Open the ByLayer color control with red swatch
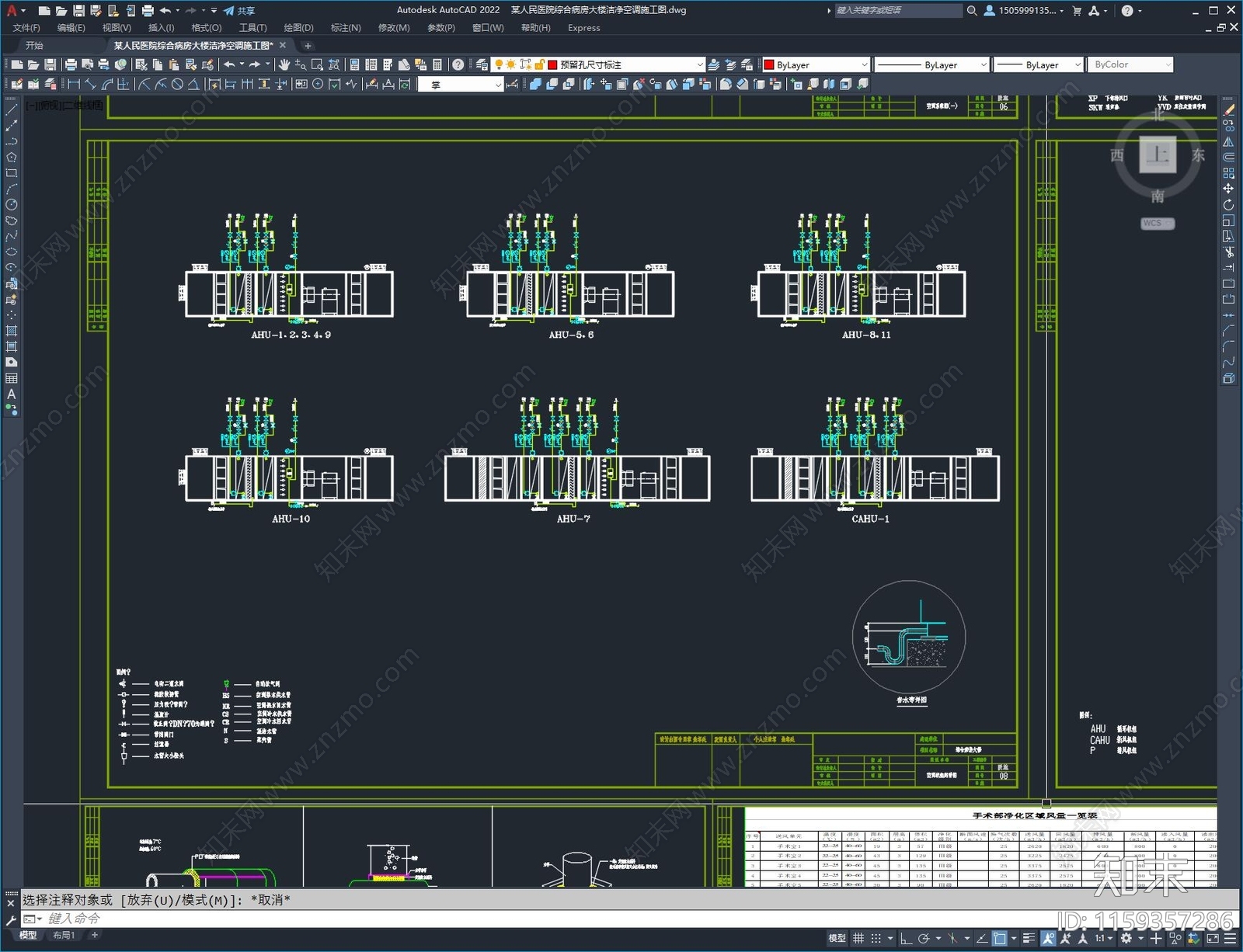 click(x=815, y=64)
